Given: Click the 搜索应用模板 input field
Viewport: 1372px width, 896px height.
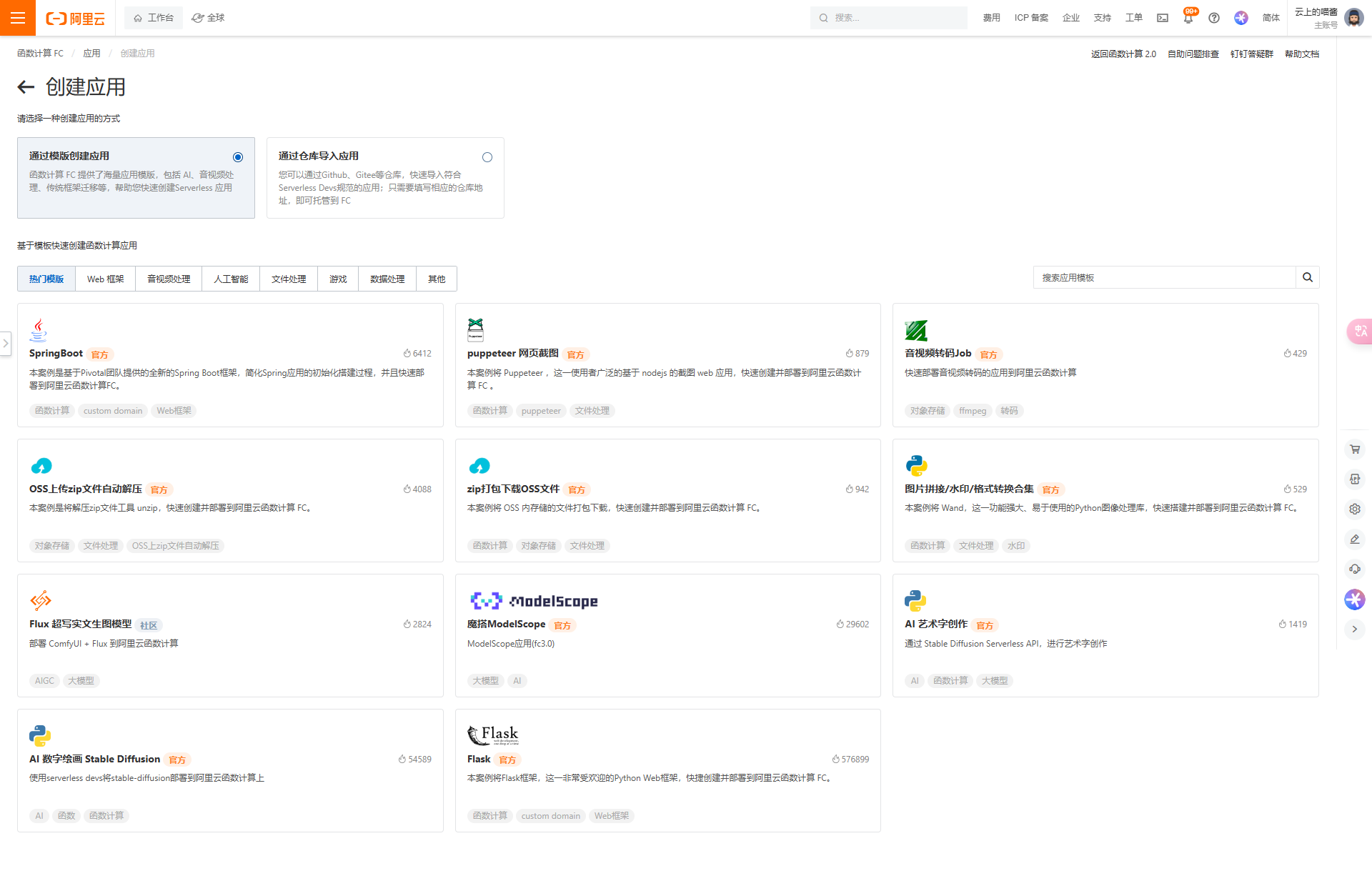Looking at the screenshot, I should pos(1164,277).
